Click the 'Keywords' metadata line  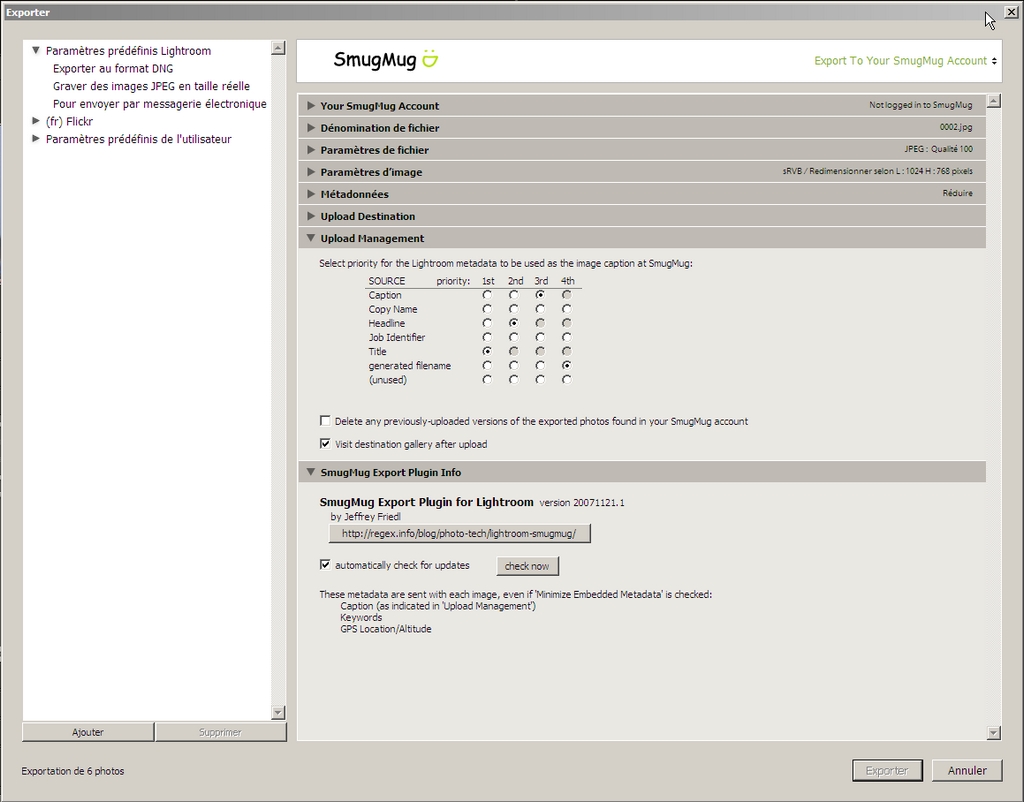coord(361,618)
